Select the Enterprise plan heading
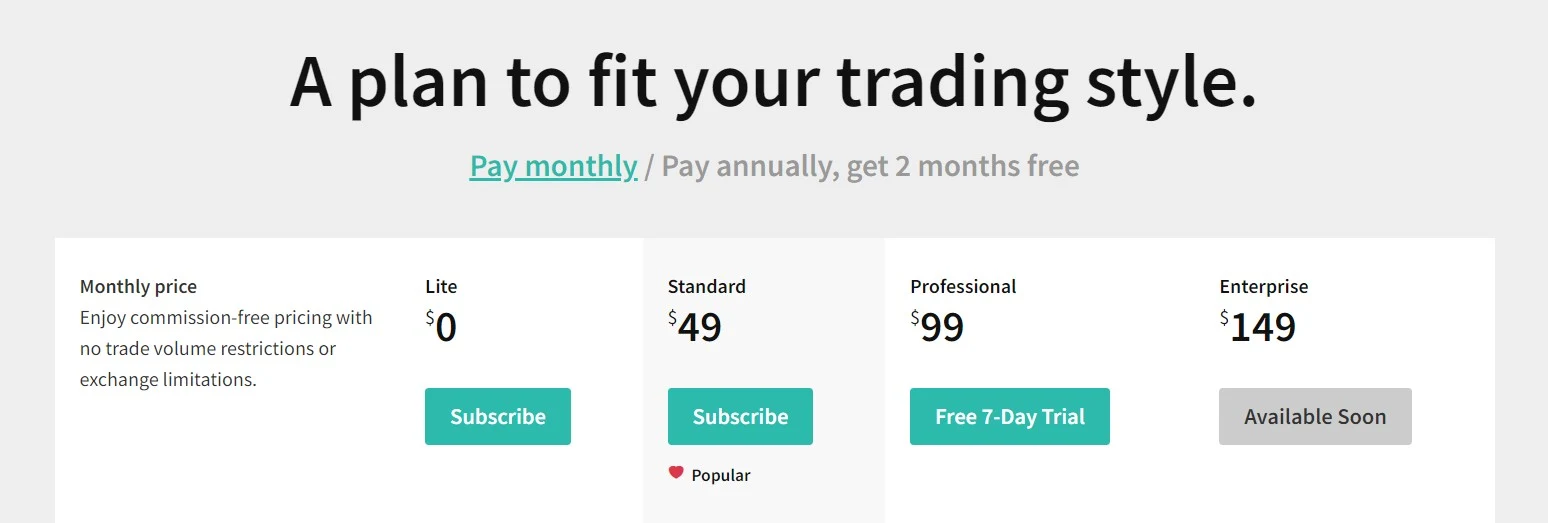The image size is (1548, 523). 1264,286
